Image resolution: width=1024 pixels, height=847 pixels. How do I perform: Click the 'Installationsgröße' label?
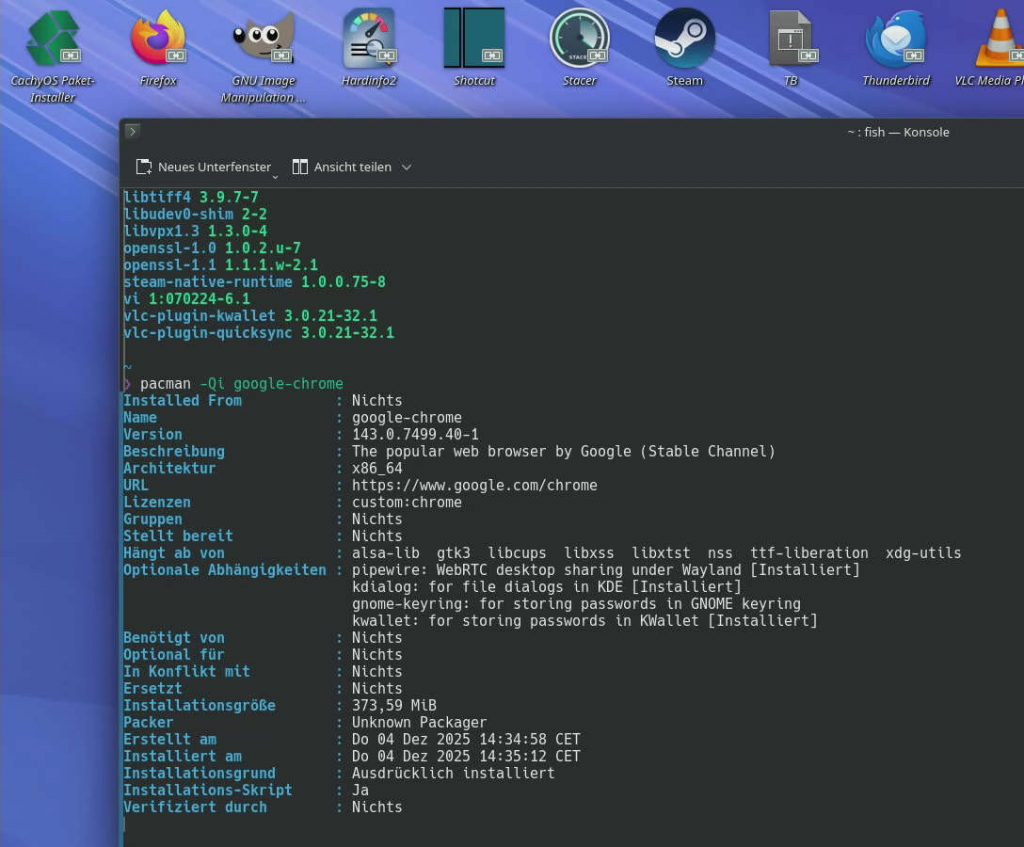[x=199, y=705]
